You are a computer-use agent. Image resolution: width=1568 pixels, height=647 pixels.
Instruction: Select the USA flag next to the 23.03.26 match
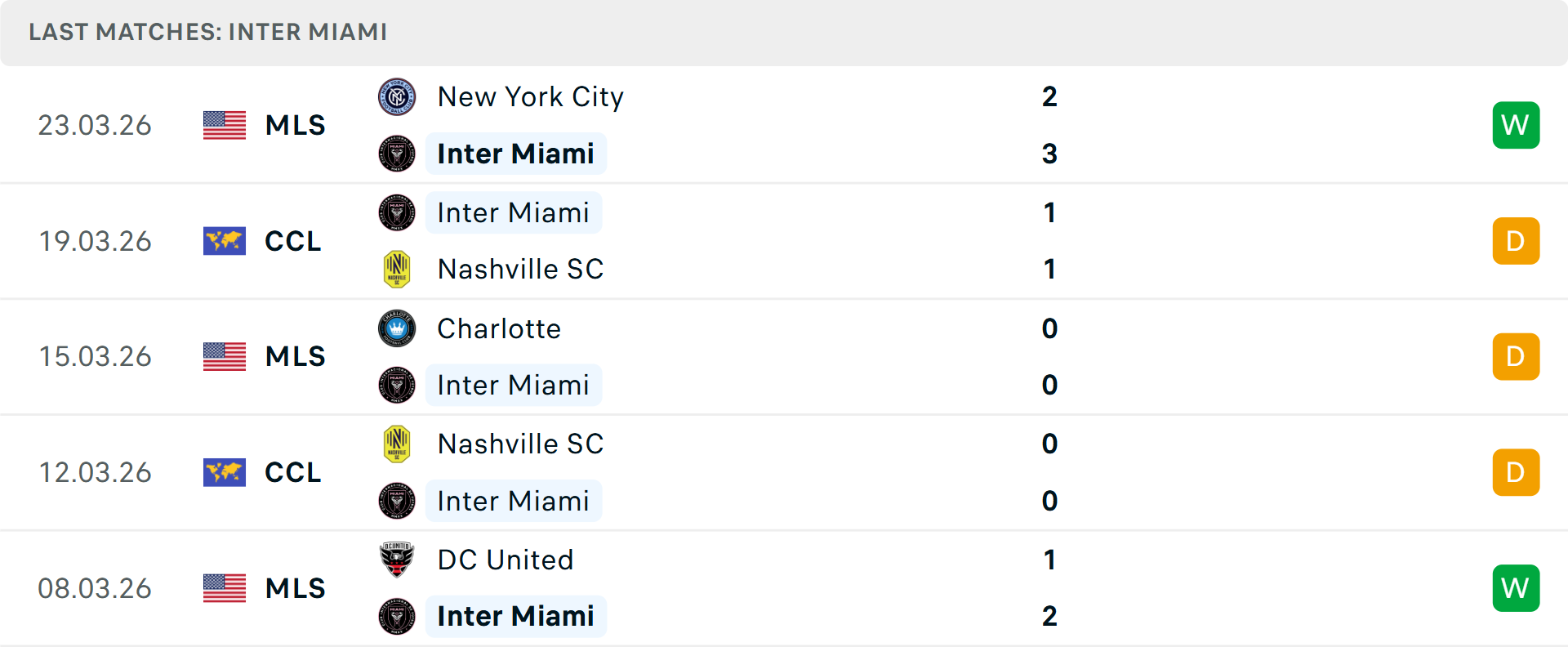pyautogui.click(x=224, y=125)
